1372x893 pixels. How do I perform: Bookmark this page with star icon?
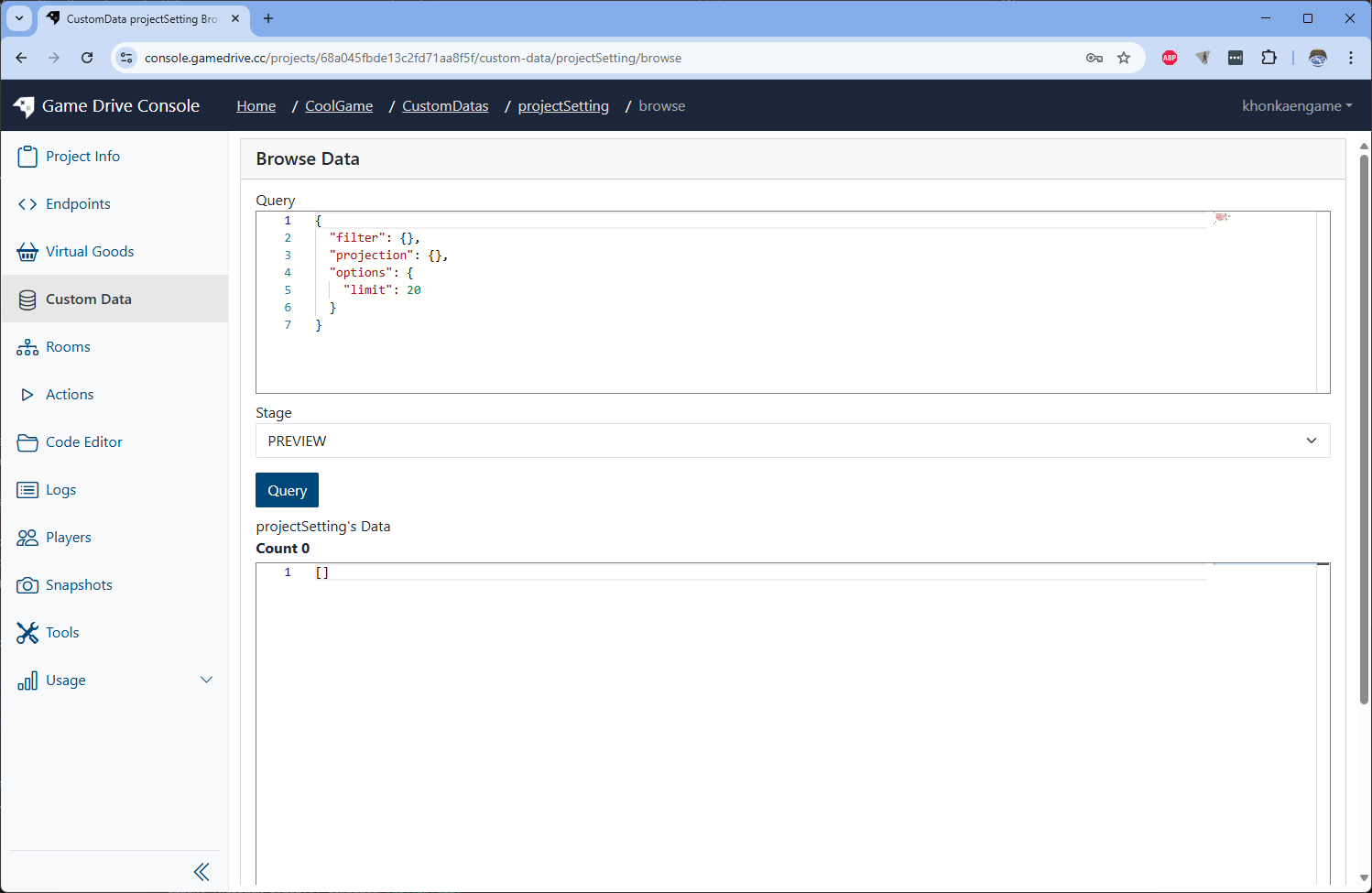[x=1124, y=58]
